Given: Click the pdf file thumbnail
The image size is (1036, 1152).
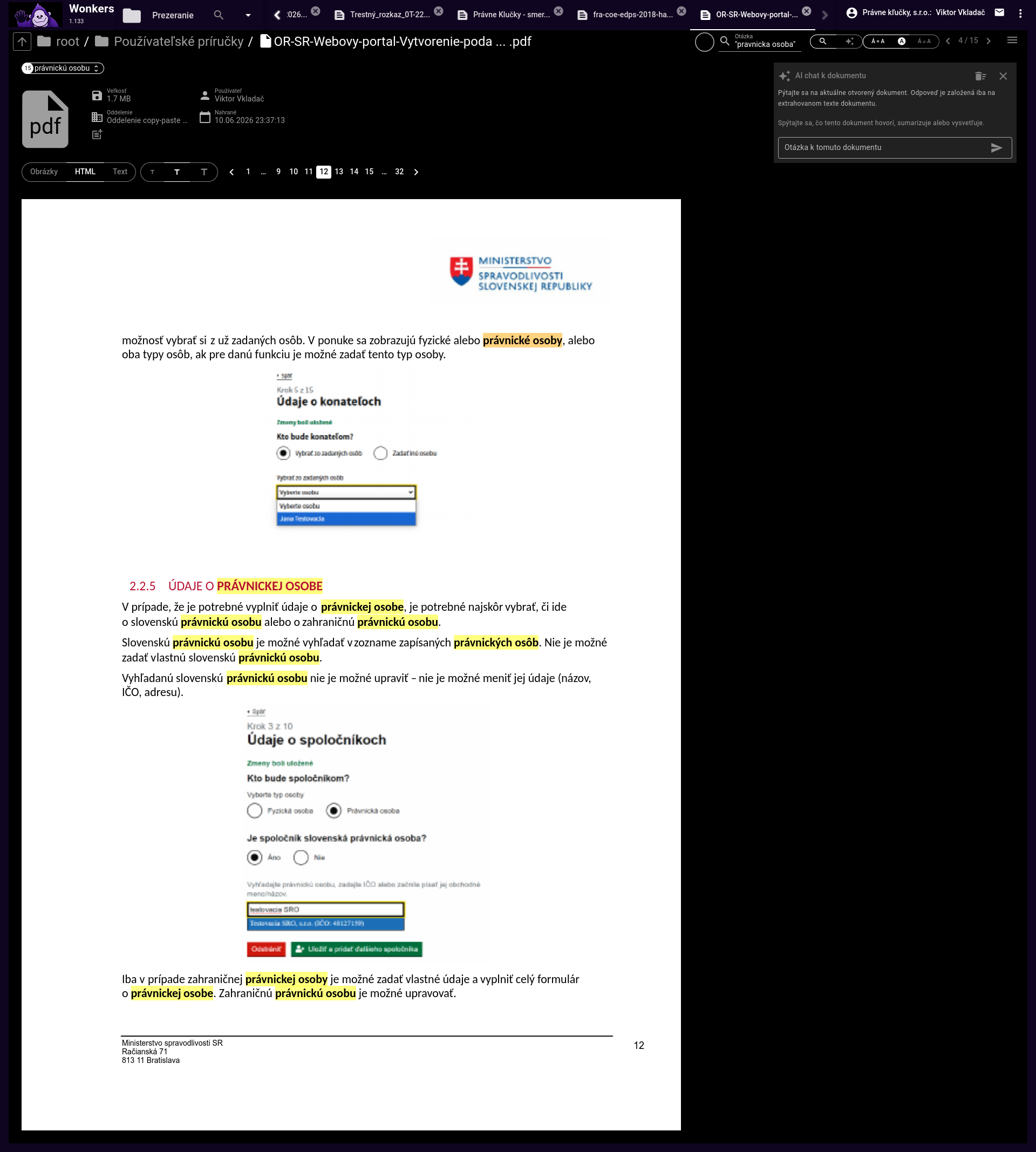Looking at the screenshot, I should [x=45, y=119].
